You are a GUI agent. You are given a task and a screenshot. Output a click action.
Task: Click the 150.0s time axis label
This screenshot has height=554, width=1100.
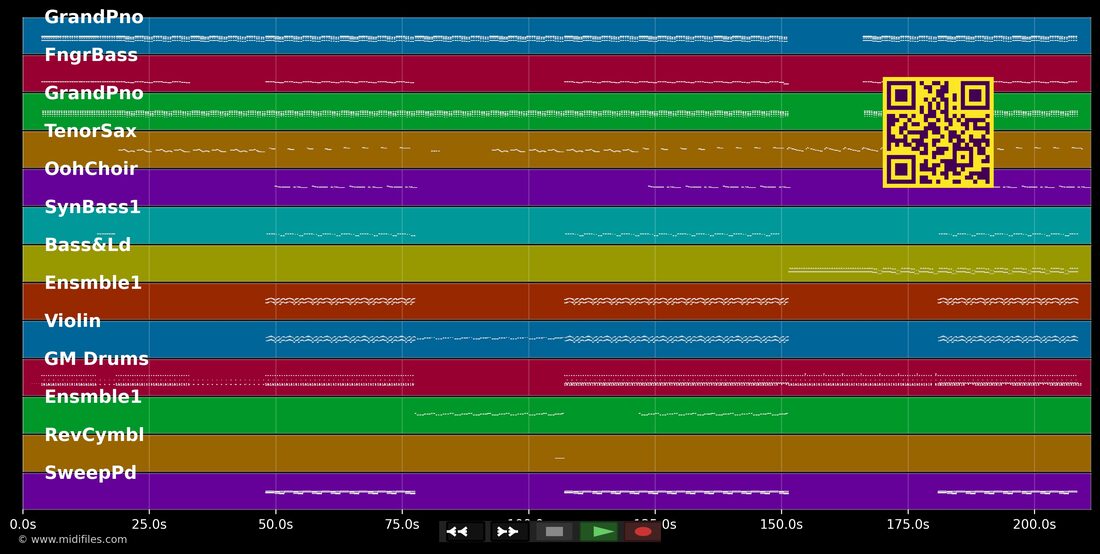click(x=782, y=524)
